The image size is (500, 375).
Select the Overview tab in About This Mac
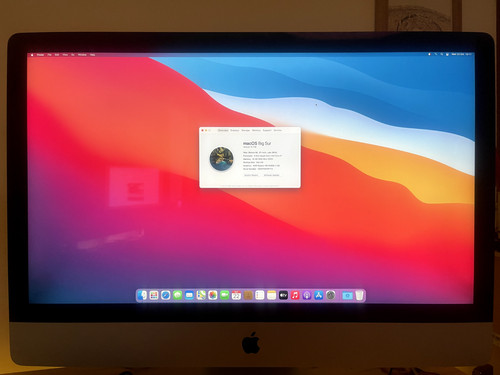[223, 130]
